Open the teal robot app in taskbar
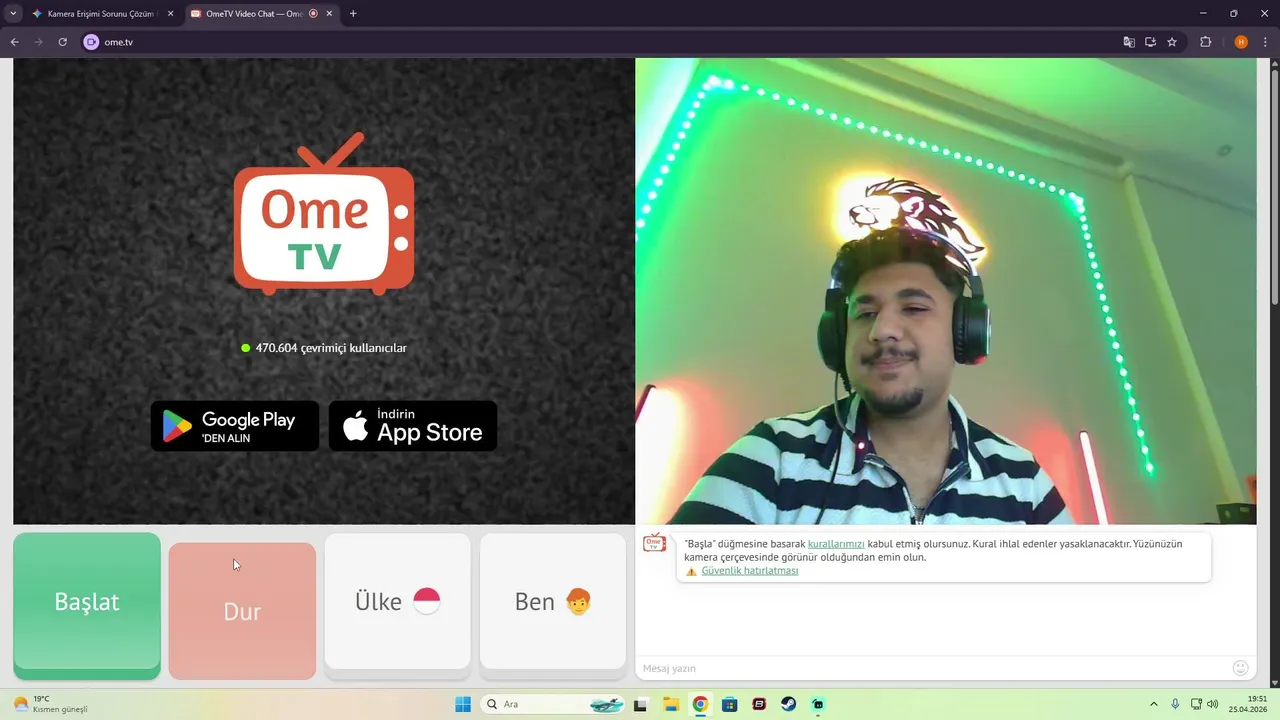Viewport: 1280px width, 720px height. [x=818, y=704]
